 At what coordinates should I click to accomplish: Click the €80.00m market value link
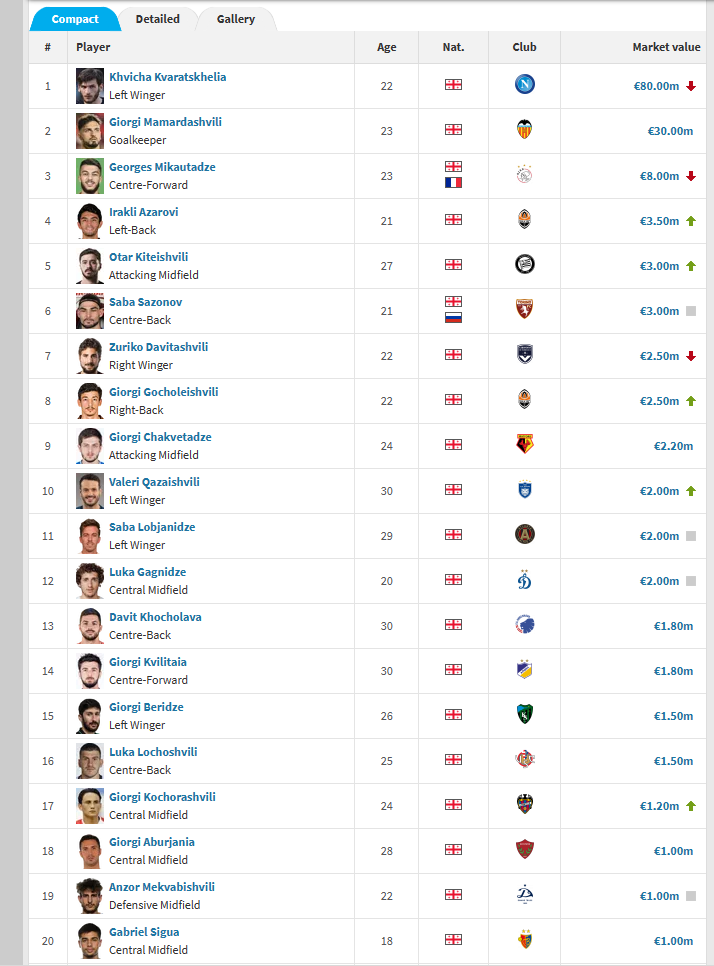656,86
